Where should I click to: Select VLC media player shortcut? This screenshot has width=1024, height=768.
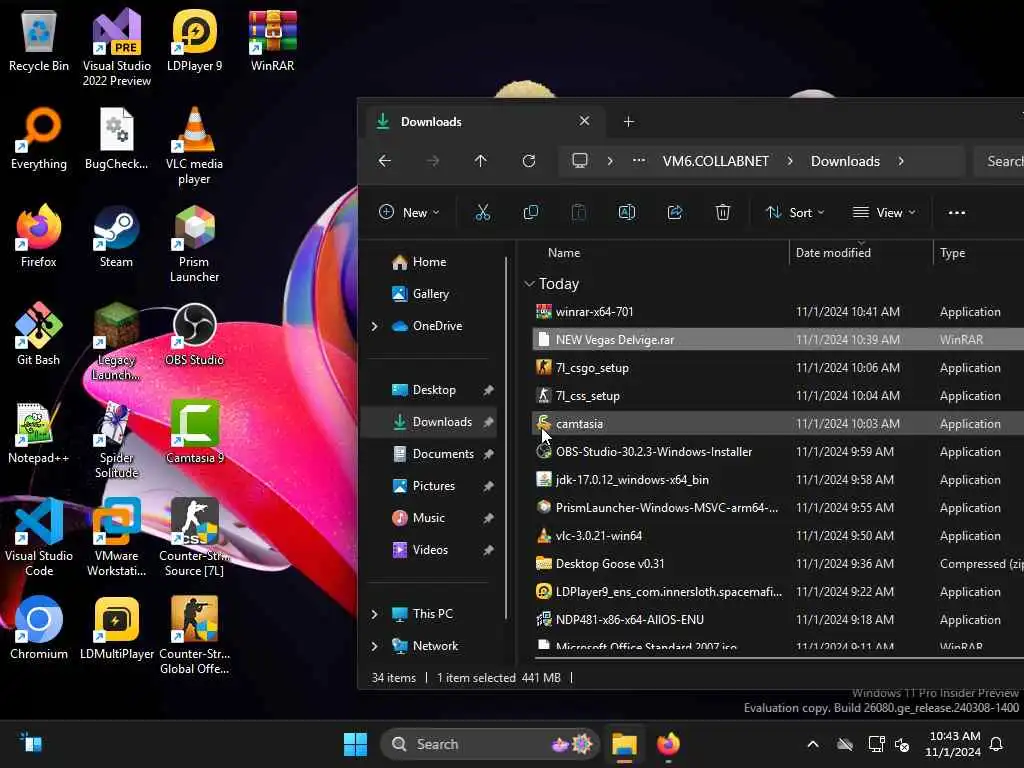tap(195, 146)
